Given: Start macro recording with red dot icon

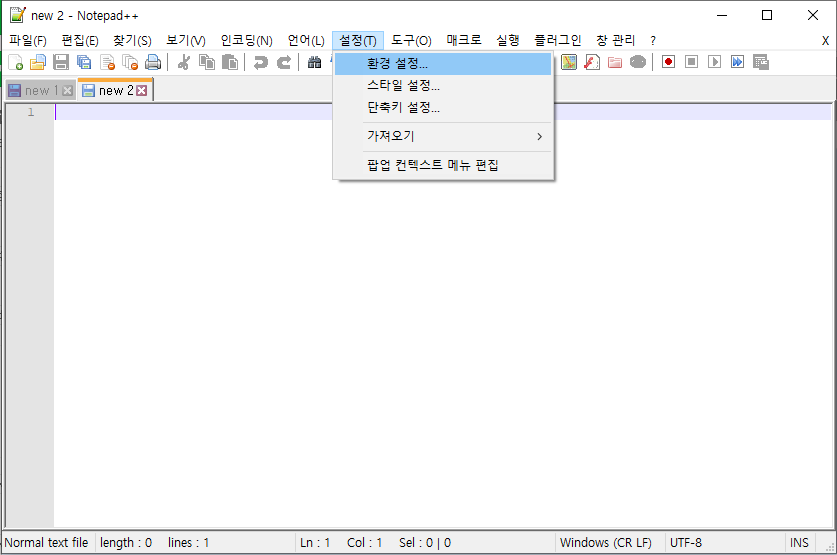Looking at the screenshot, I should tap(668, 62).
